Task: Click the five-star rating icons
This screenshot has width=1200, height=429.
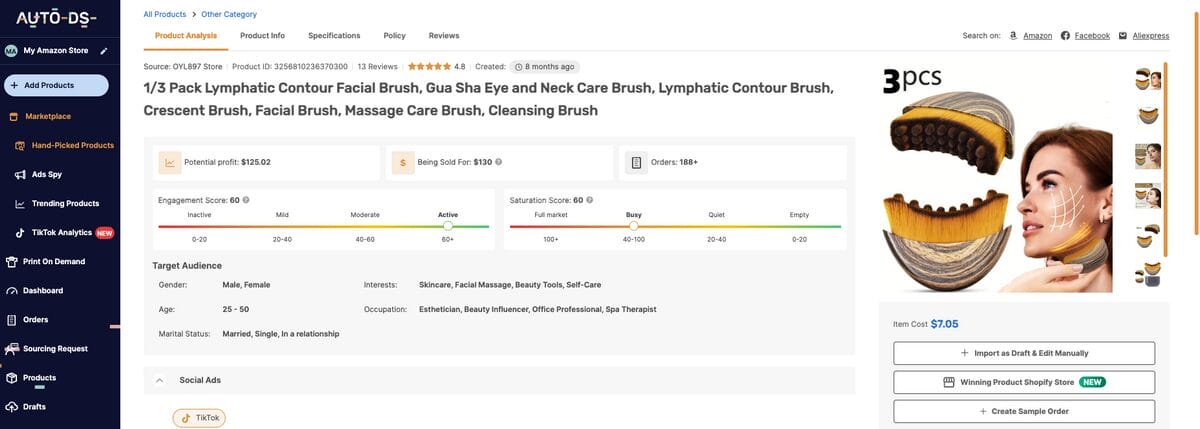Action: coord(429,67)
